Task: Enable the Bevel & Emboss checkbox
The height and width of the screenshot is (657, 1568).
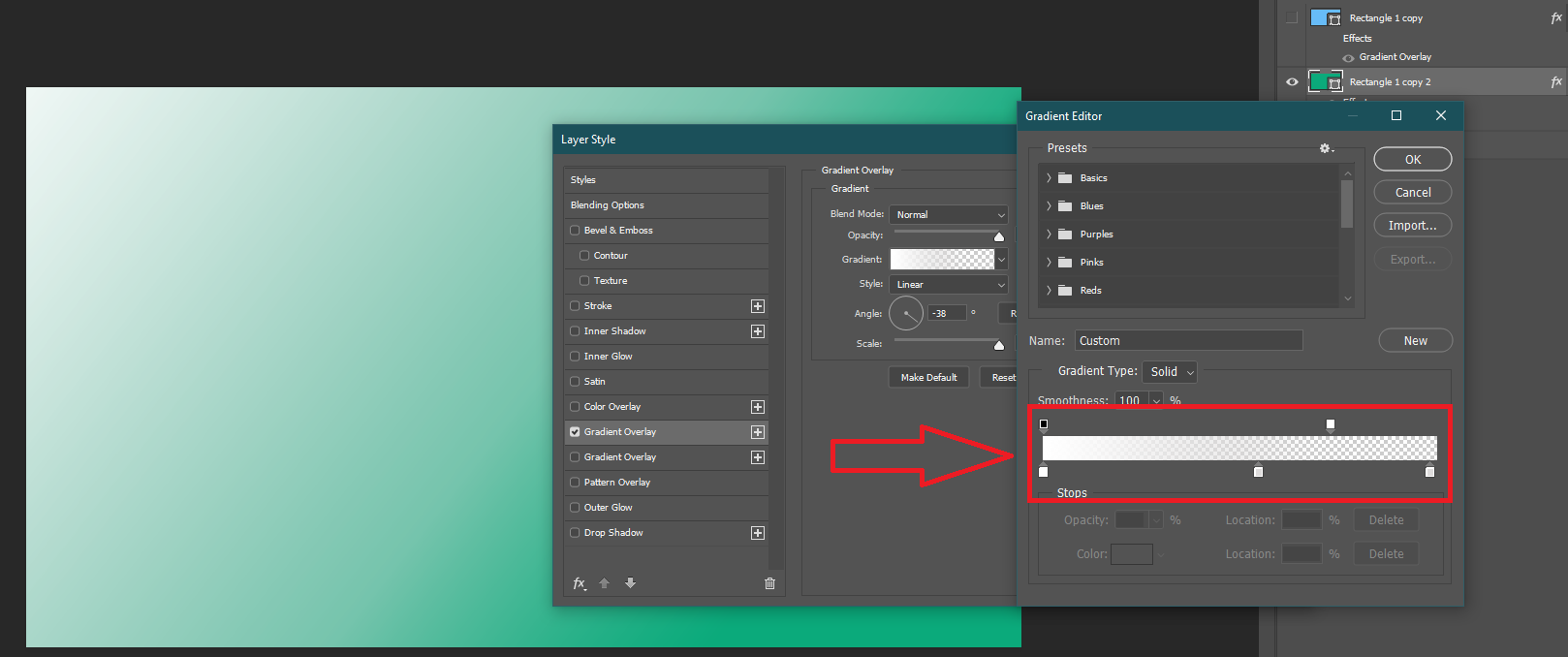Action: pos(575,231)
